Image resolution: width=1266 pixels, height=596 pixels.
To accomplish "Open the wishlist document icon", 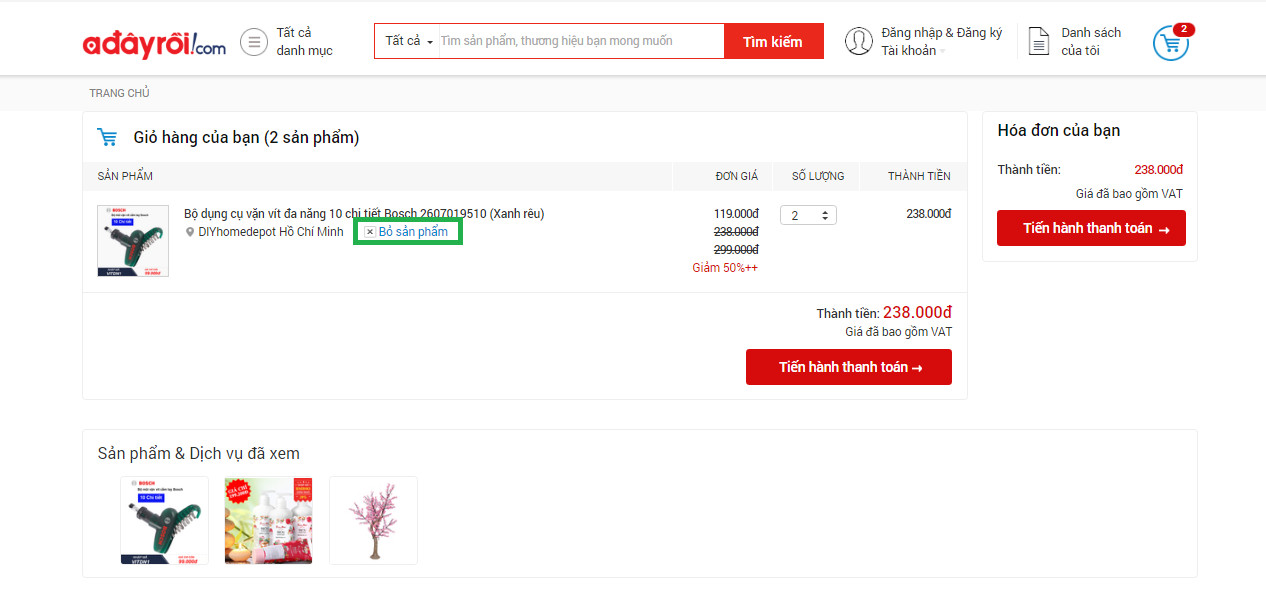I will point(1039,42).
